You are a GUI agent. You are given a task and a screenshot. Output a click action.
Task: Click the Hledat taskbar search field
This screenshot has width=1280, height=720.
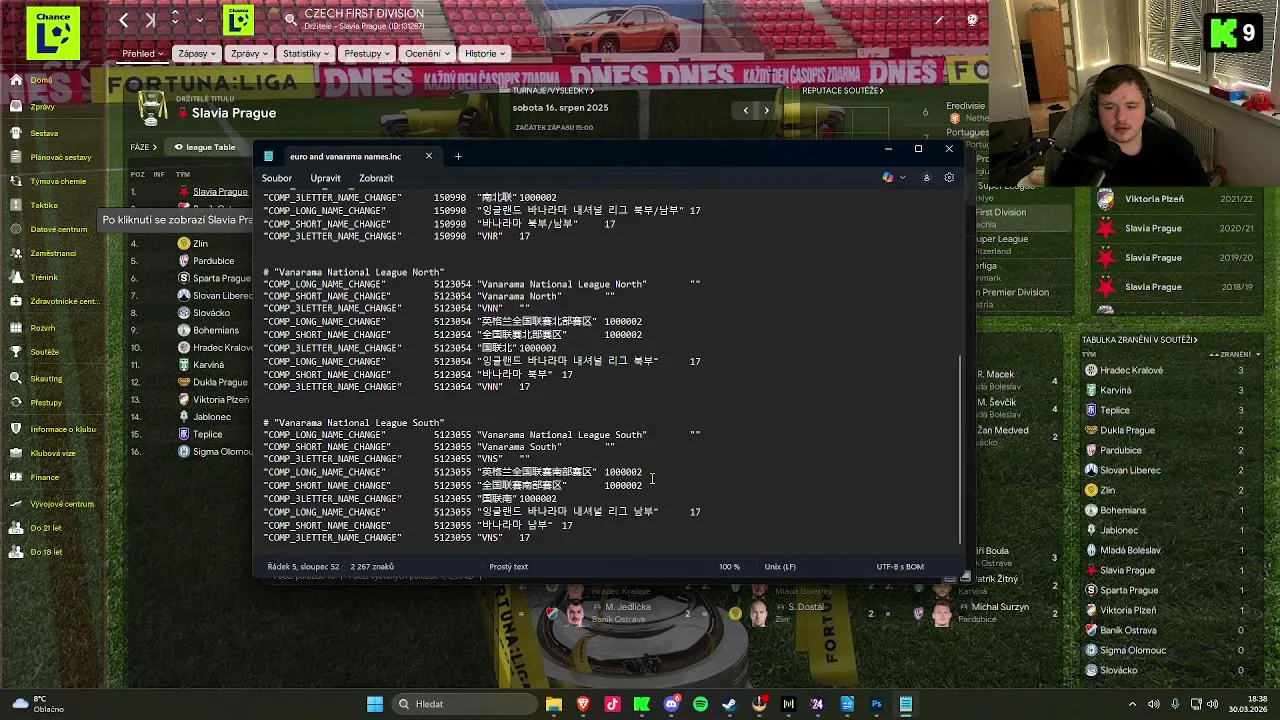(466, 704)
